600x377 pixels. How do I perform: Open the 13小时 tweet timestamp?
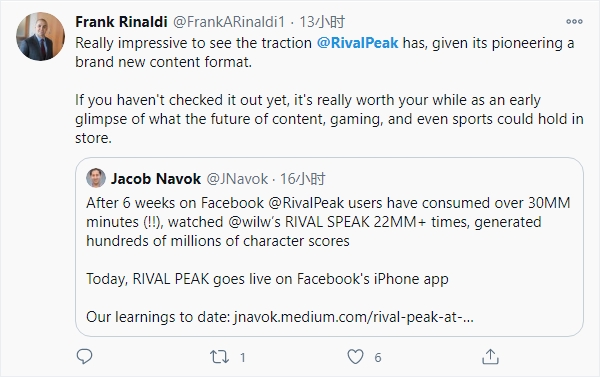[x=322, y=22]
